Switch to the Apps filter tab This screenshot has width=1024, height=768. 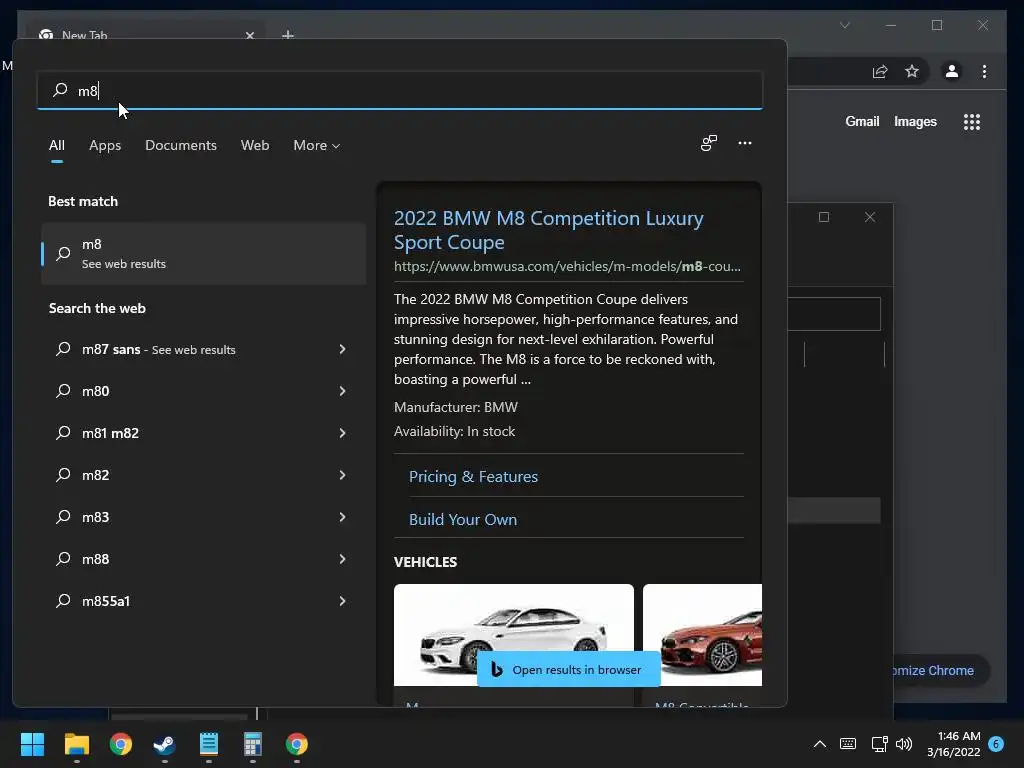[105, 146]
